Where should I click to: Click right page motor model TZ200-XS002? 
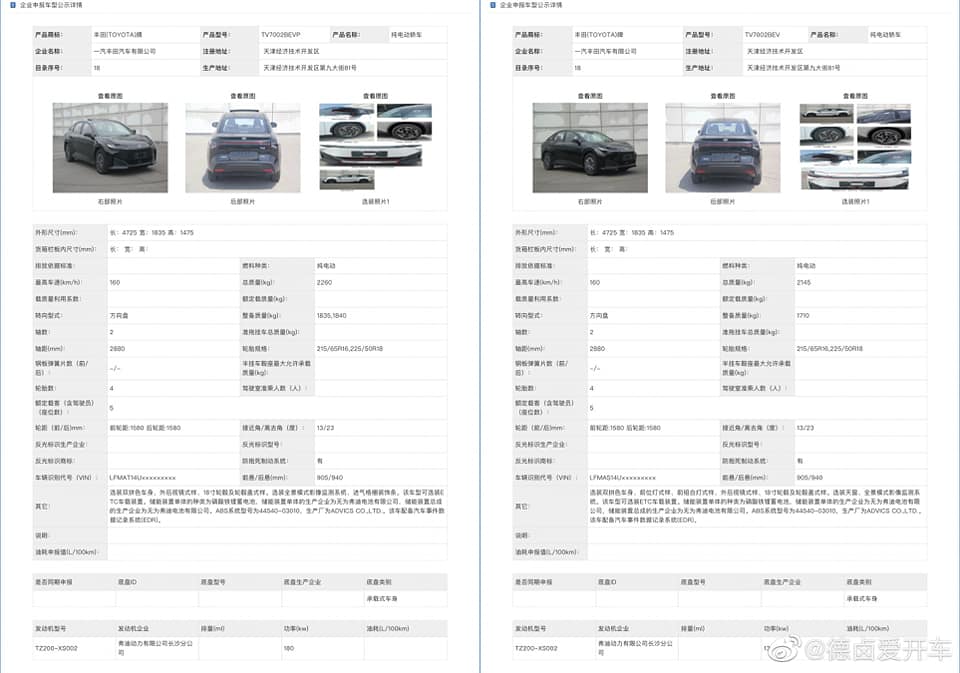coord(536,648)
